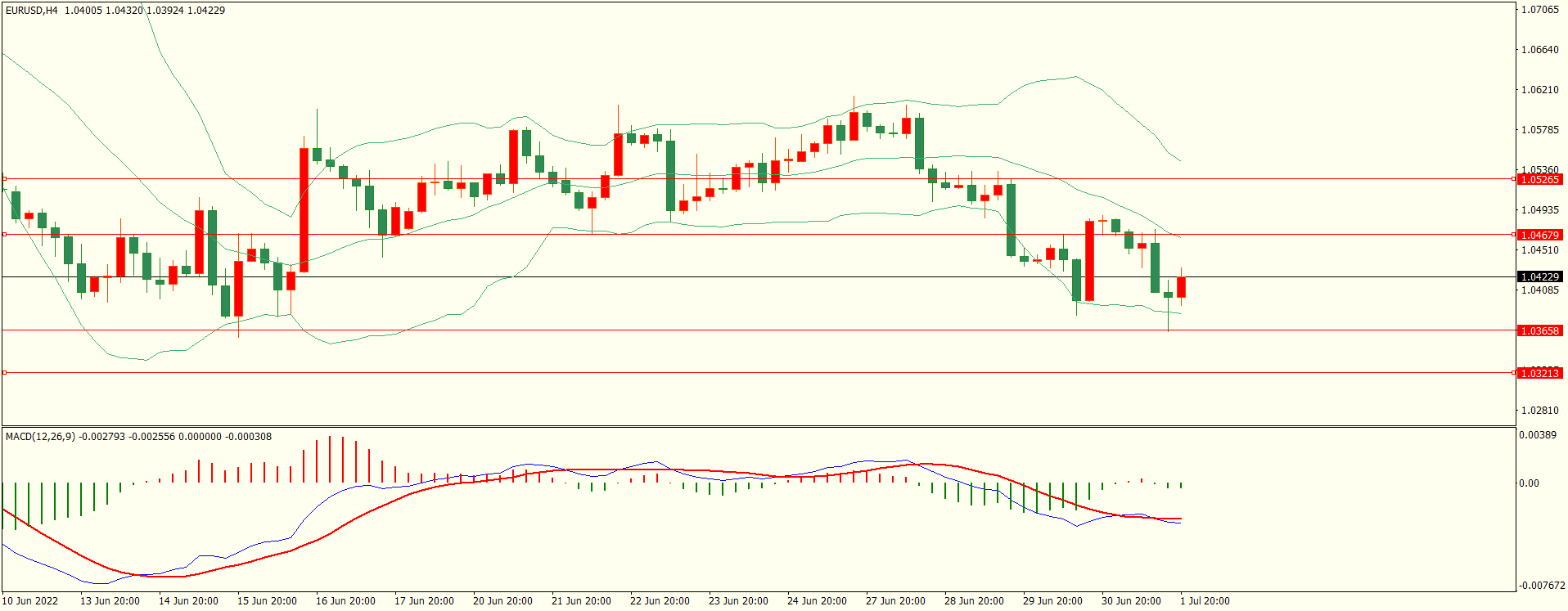Click the red 1.03658 price level label
Screen dimensions: 1568x611
pyautogui.click(x=1539, y=330)
